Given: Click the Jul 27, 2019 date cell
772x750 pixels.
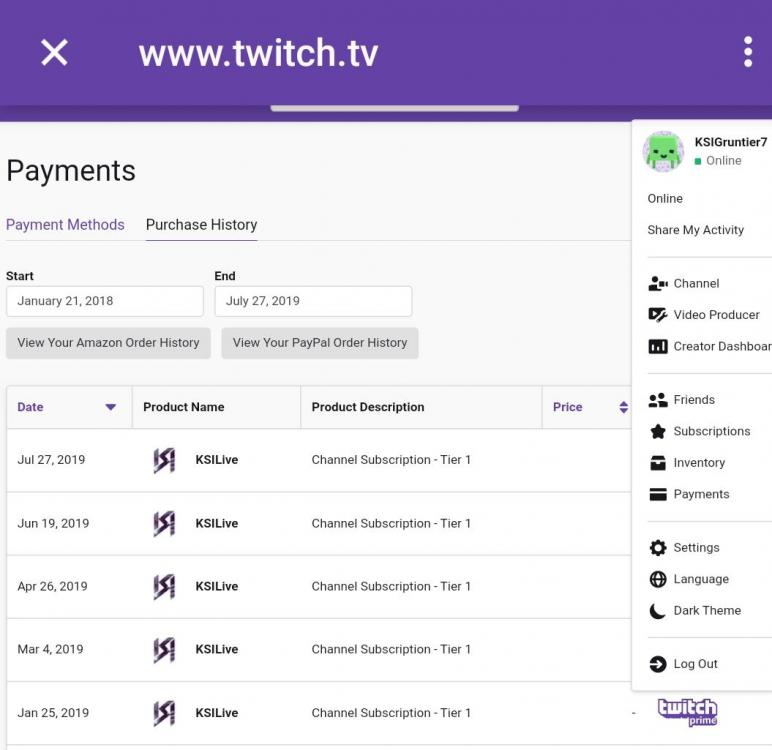Looking at the screenshot, I should coord(51,460).
